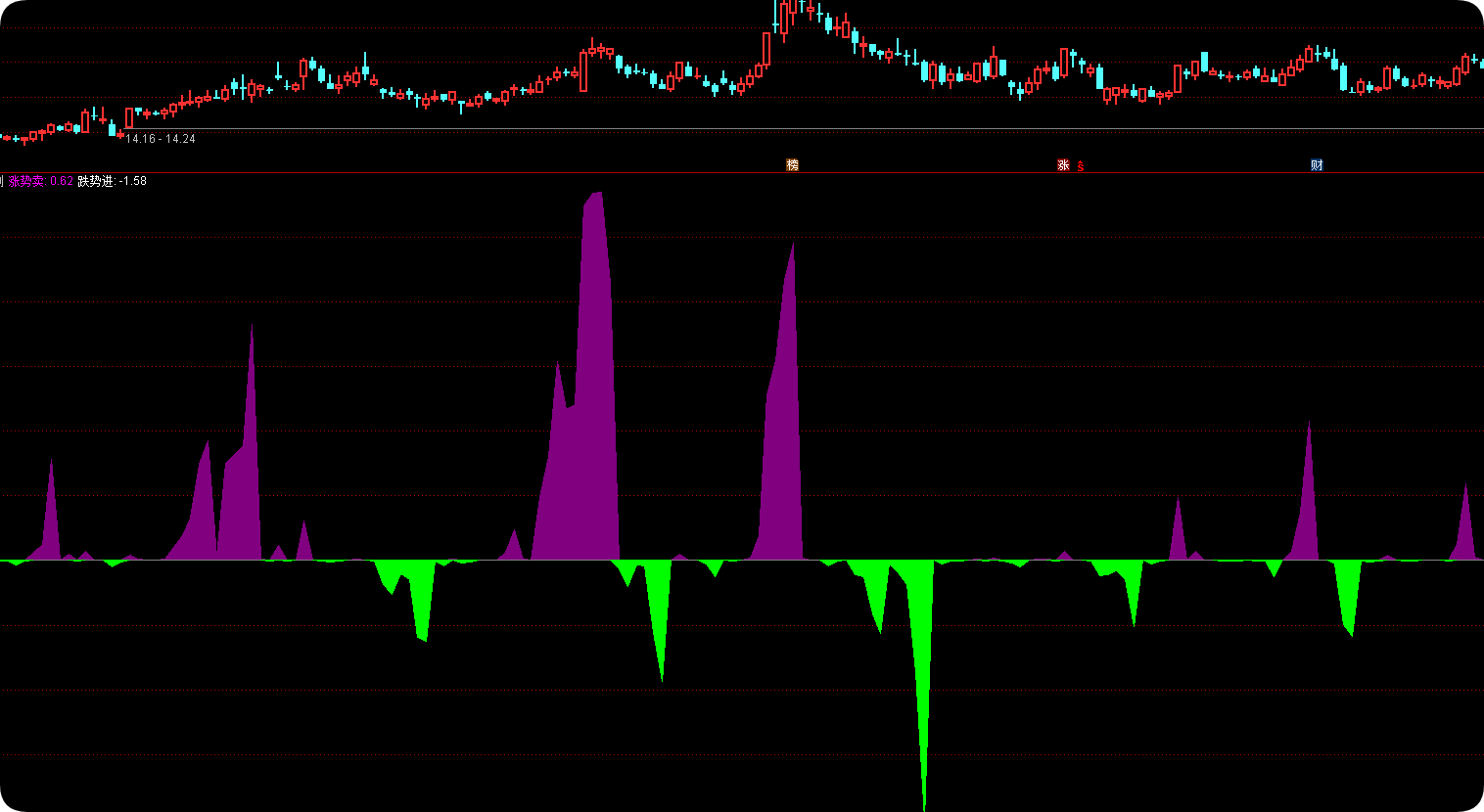Click the 14.16 - 14.24 price range label
Screen dimensions: 1484x812
(161, 139)
